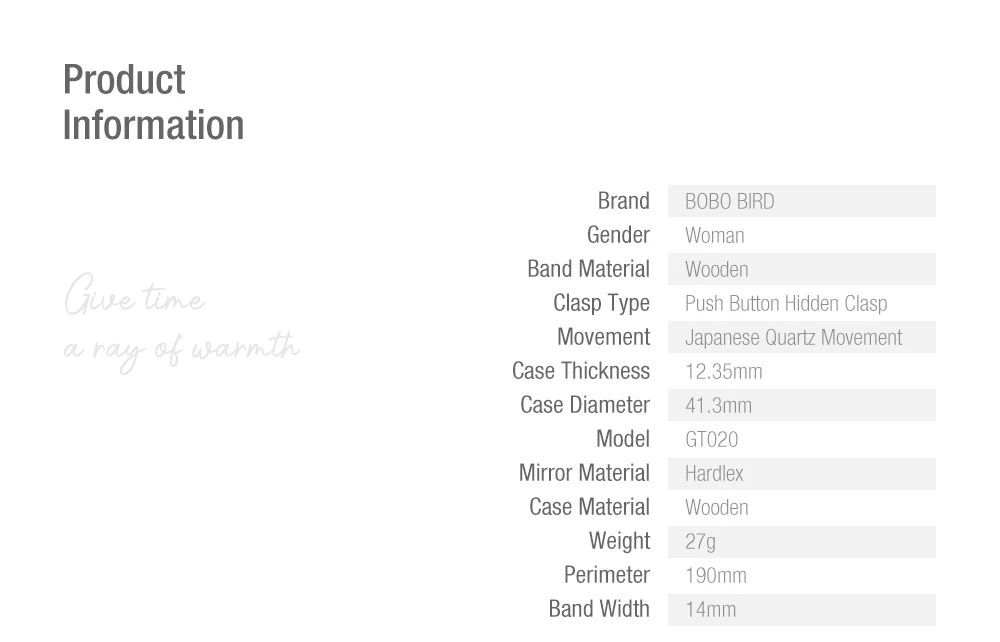Click the Perimeter label

(606, 575)
